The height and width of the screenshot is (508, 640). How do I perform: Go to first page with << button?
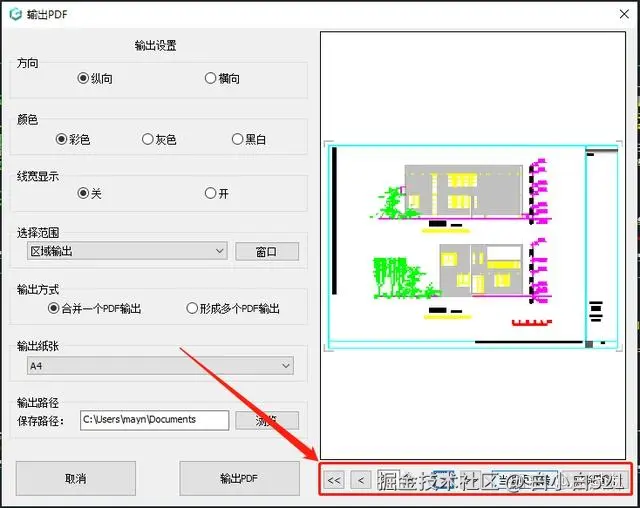pyautogui.click(x=334, y=480)
